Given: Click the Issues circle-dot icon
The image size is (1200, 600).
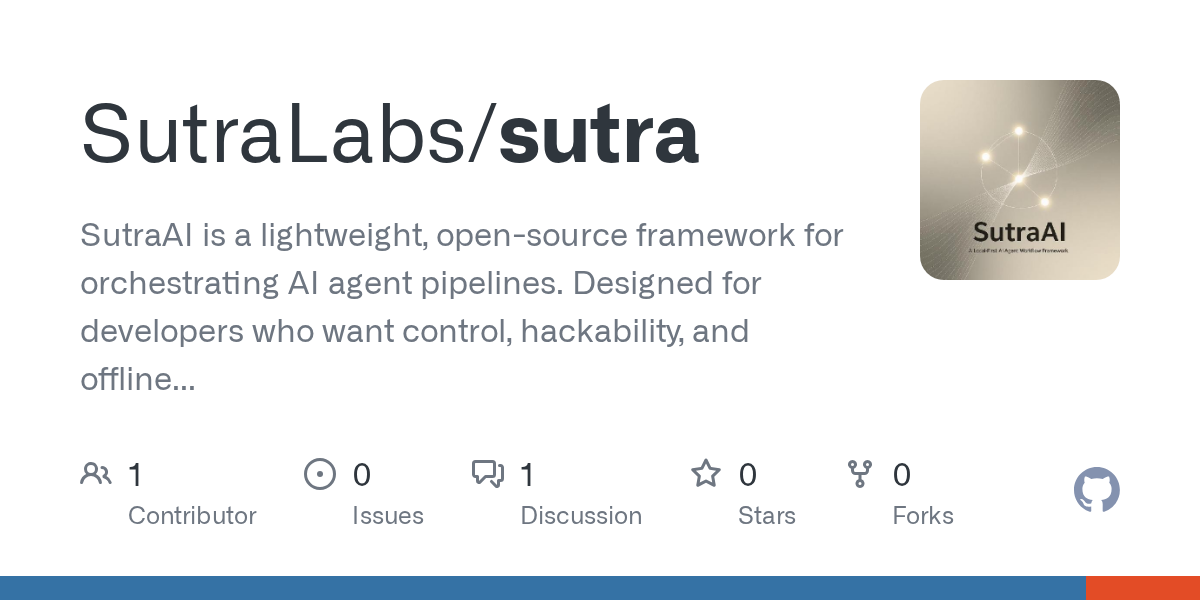Looking at the screenshot, I should [x=320, y=474].
